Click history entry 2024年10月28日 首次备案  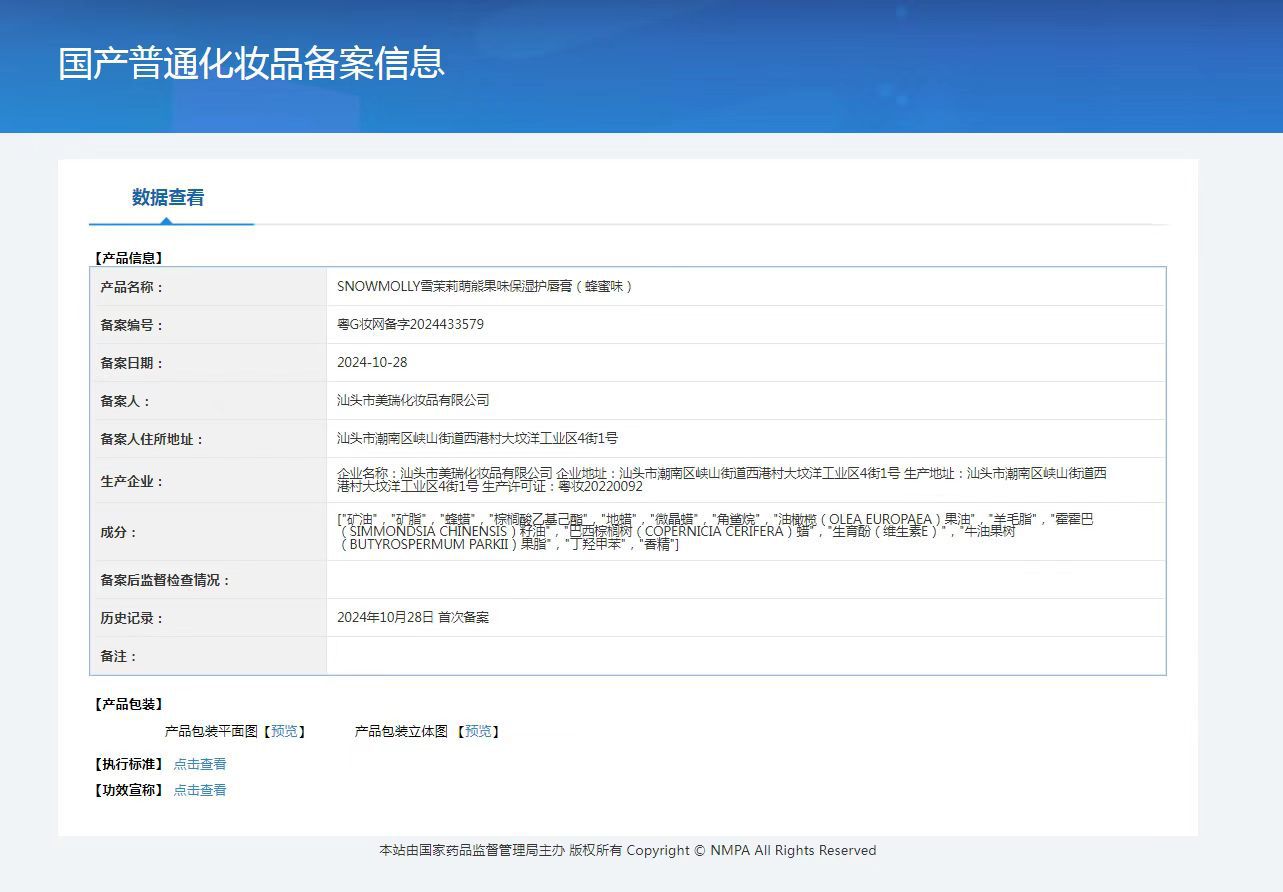[x=413, y=618]
